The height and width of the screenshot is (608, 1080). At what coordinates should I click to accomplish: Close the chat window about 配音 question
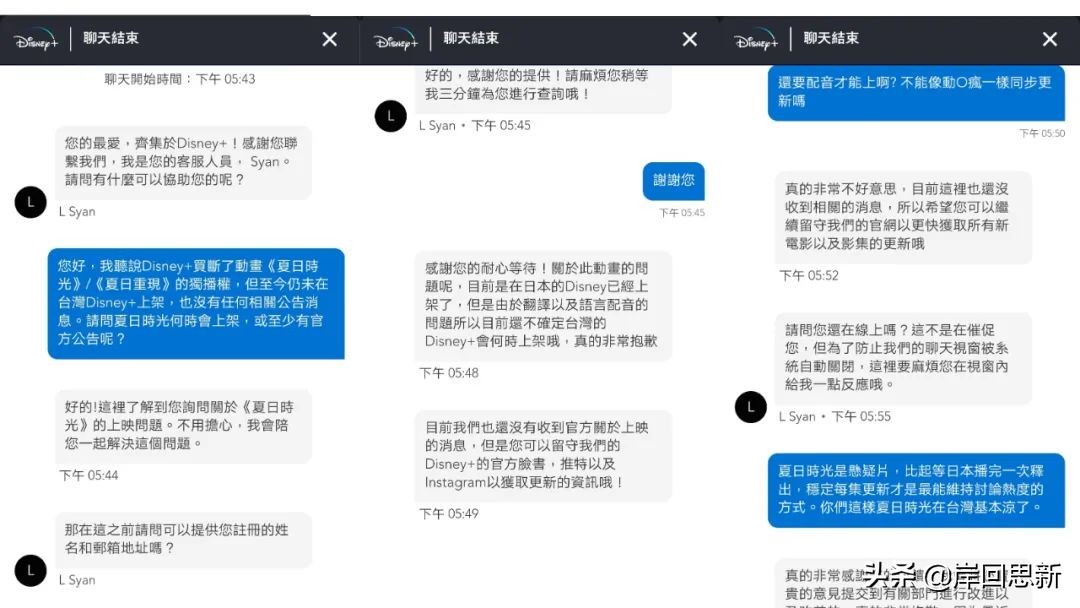tap(1050, 39)
